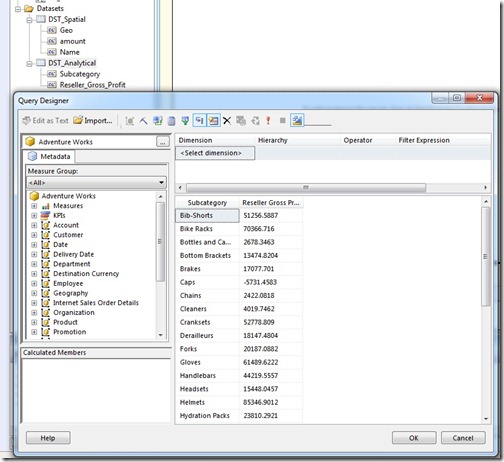Switch to the Metadata tab
This screenshot has height=462, width=504.
pos(49,156)
